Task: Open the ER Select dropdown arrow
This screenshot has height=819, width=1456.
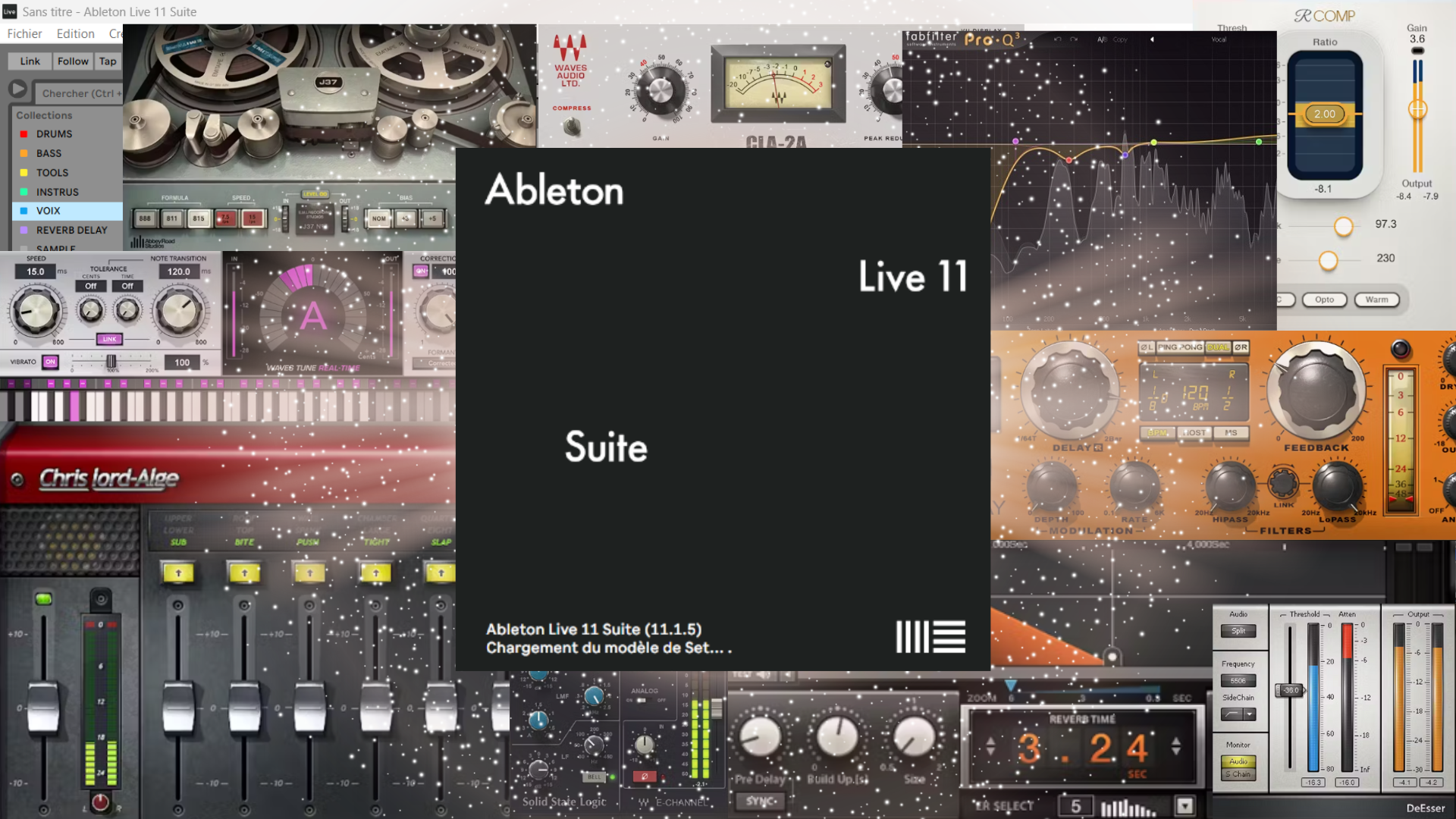Action: (x=1185, y=806)
